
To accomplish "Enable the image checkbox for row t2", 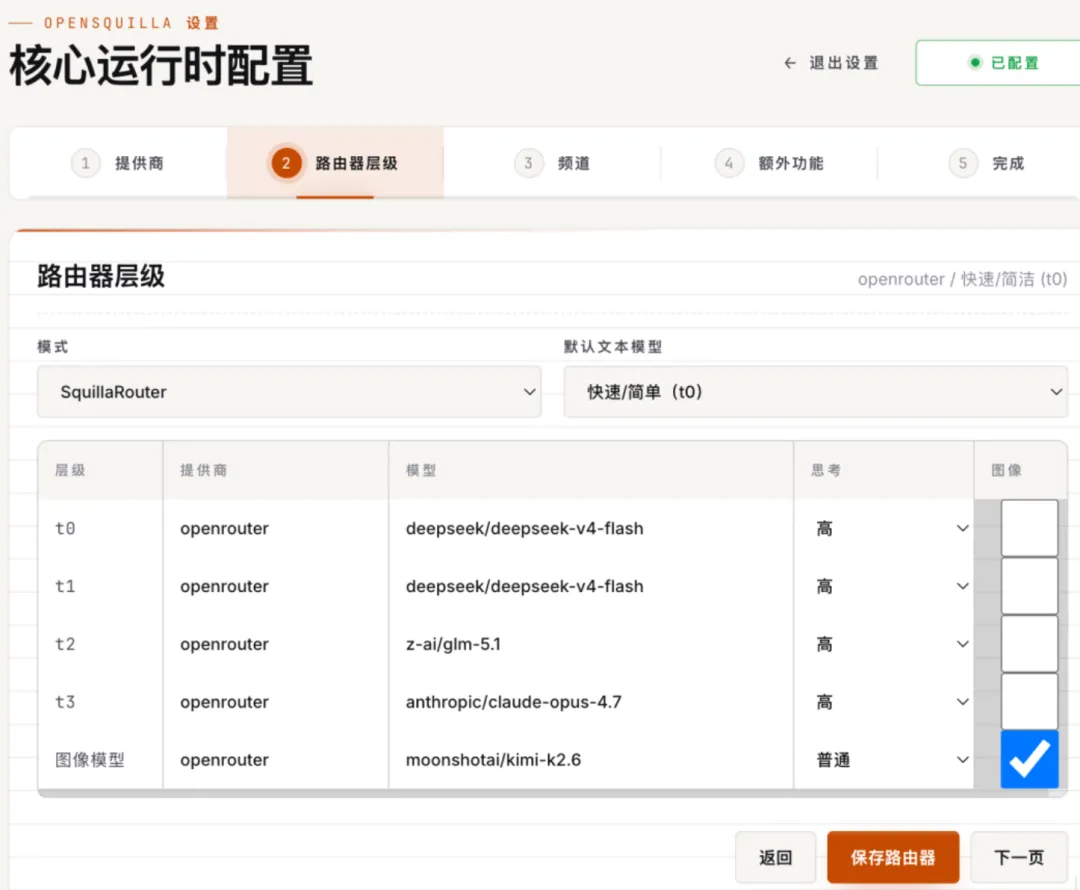I will point(1029,644).
